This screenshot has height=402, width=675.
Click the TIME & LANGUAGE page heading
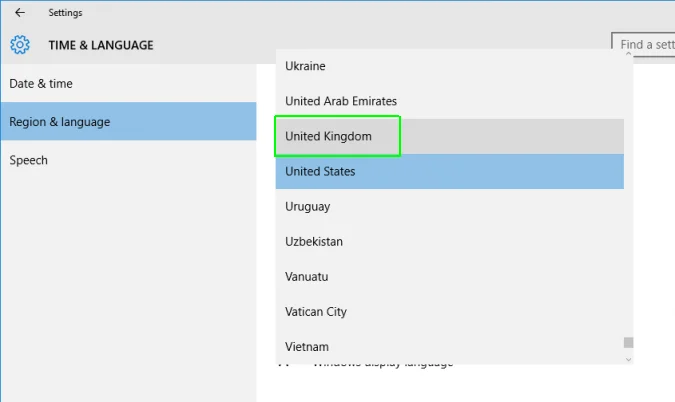click(x=101, y=45)
